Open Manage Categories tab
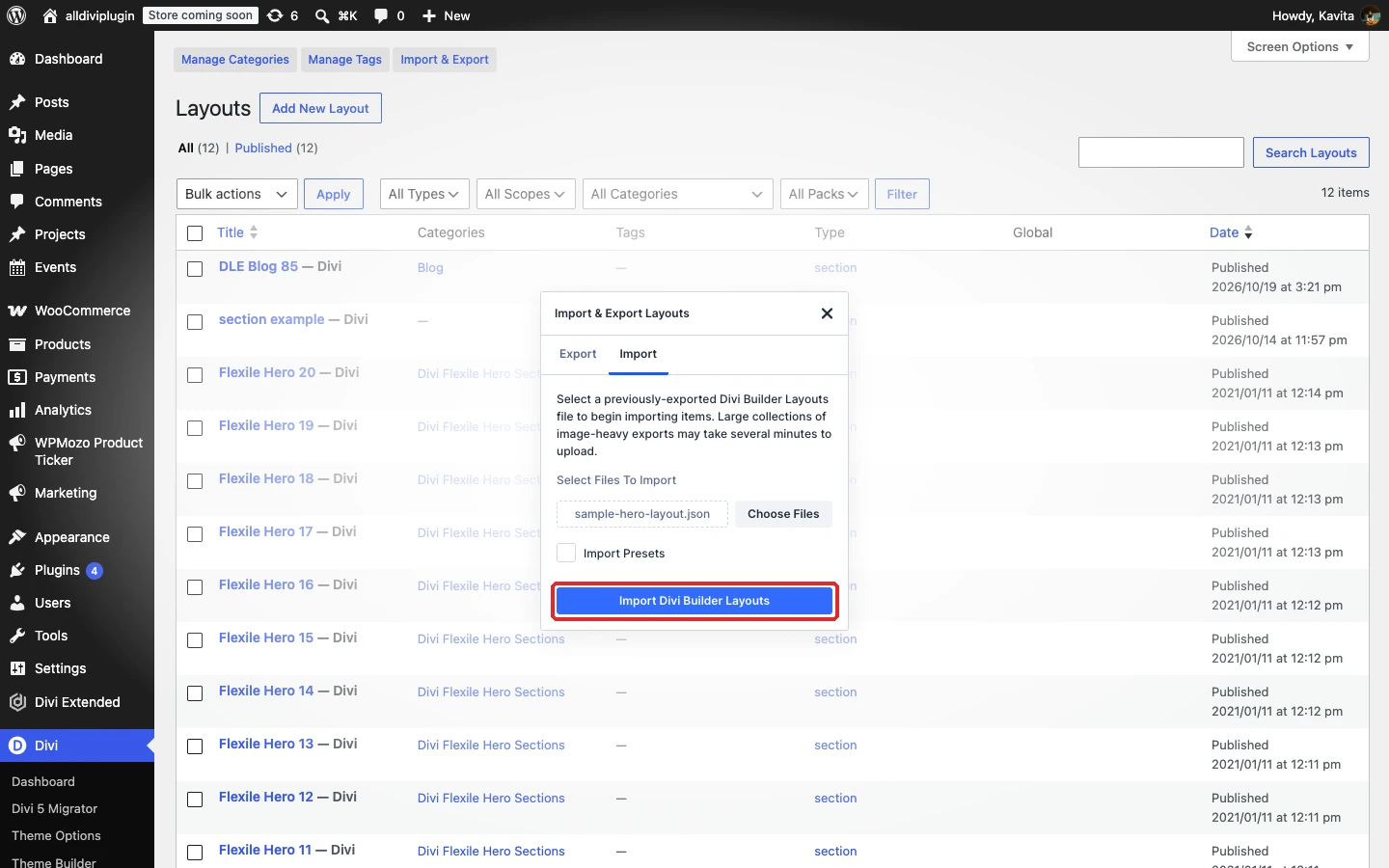 coord(235,60)
